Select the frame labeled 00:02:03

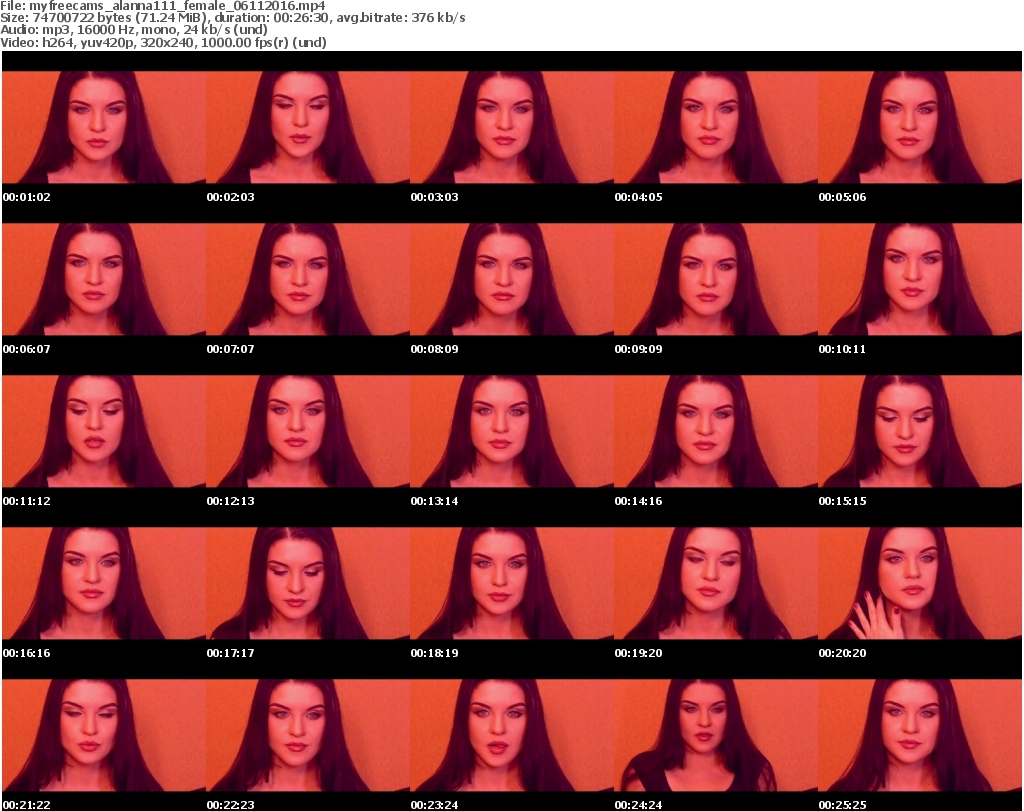click(x=307, y=127)
